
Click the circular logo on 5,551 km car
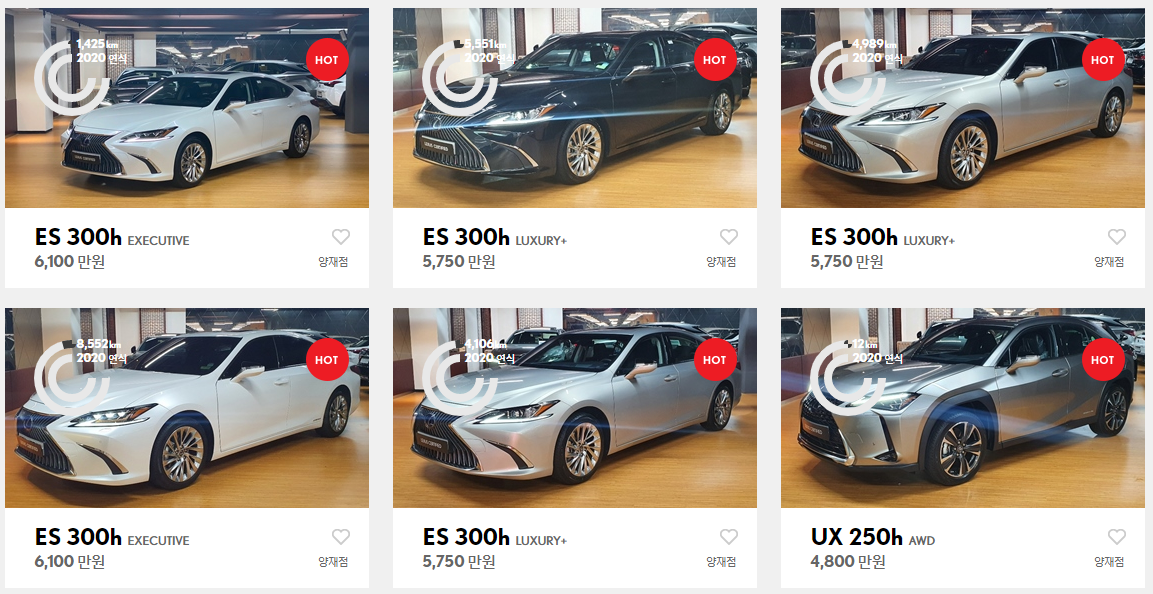click(460, 78)
